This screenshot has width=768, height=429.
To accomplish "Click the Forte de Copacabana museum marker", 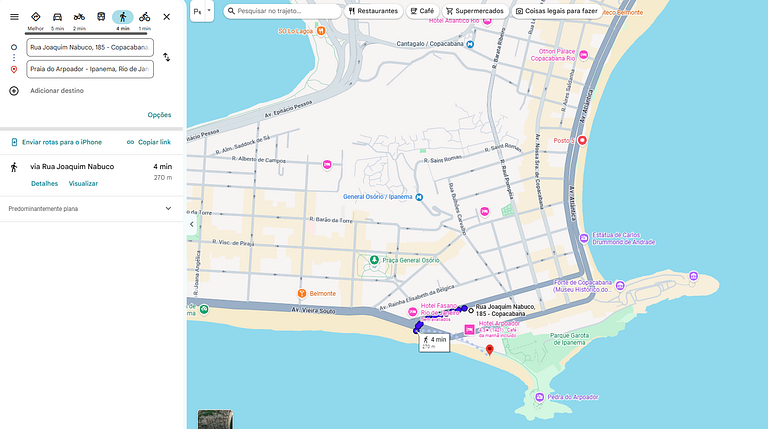I will point(620,286).
